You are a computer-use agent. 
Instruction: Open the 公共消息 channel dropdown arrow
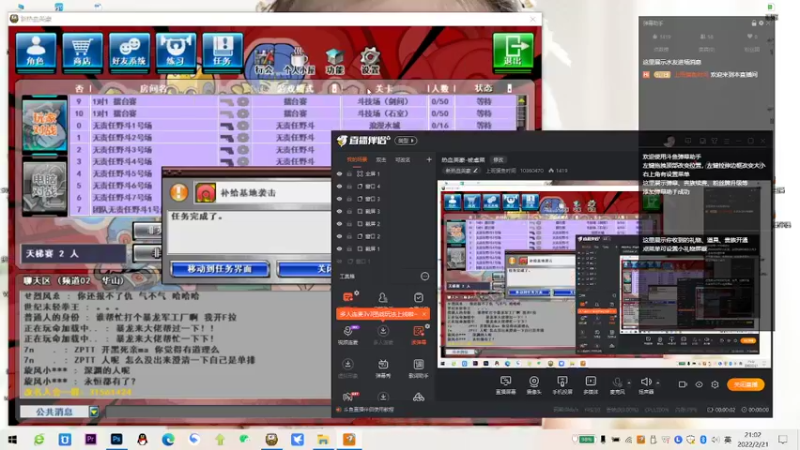coord(94,412)
